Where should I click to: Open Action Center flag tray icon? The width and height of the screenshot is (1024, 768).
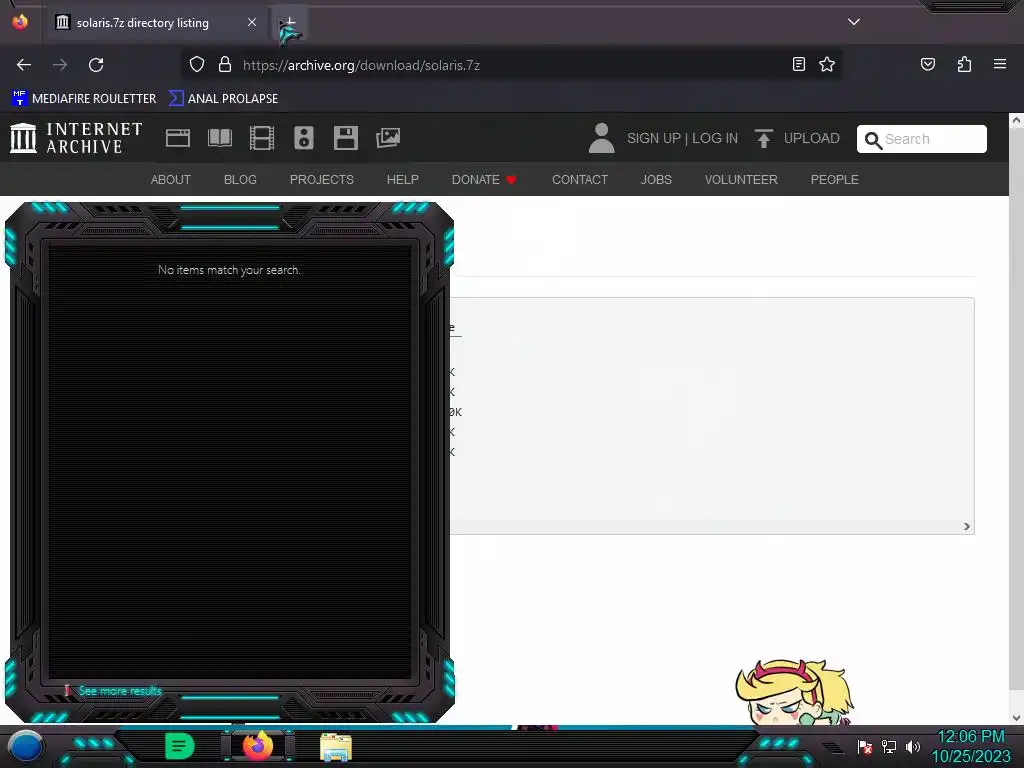pos(865,746)
